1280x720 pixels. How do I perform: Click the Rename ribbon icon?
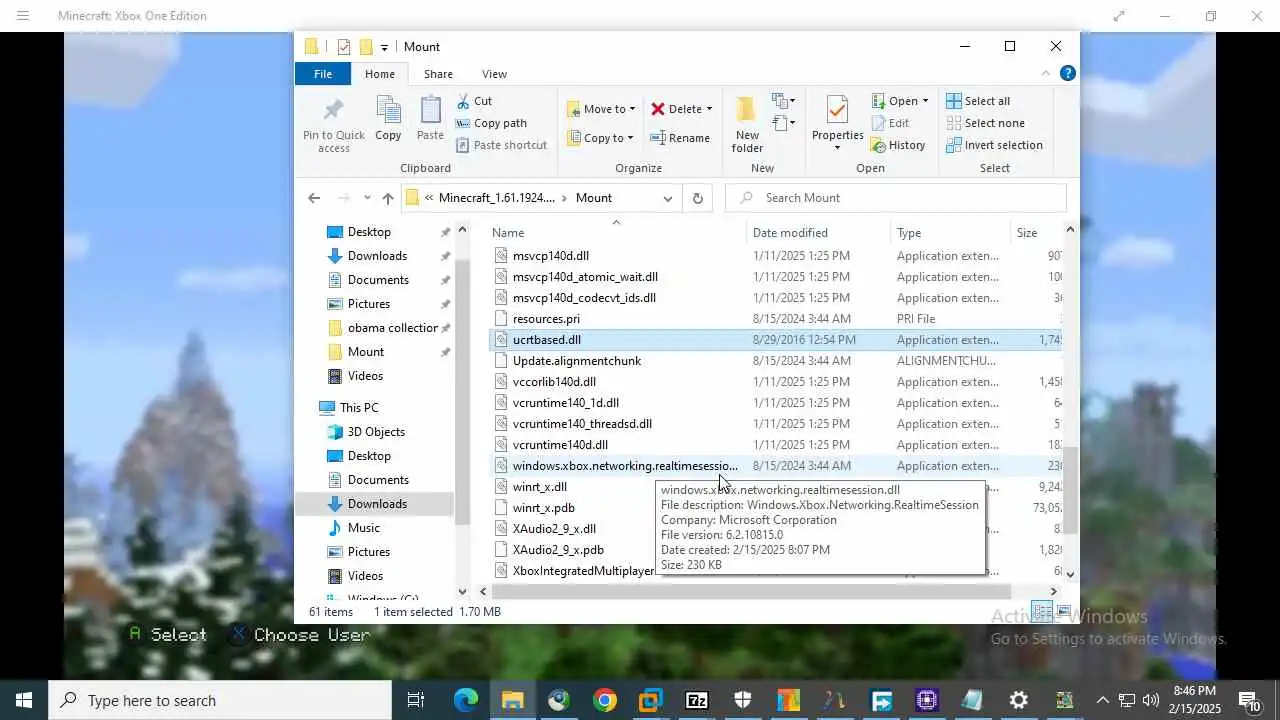[x=657, y=138]
